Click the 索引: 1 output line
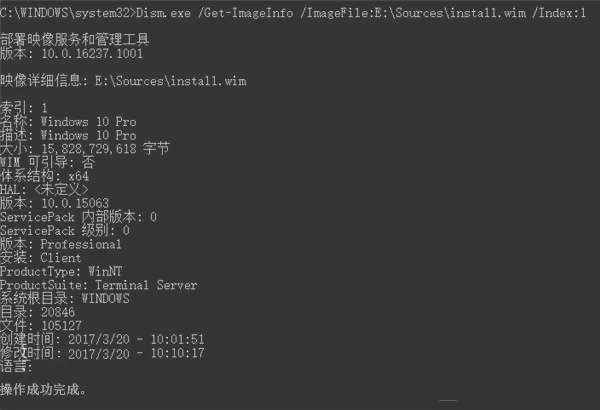Image resolution: width=600 pixels, height=410 pixels. tap(24, 108)
